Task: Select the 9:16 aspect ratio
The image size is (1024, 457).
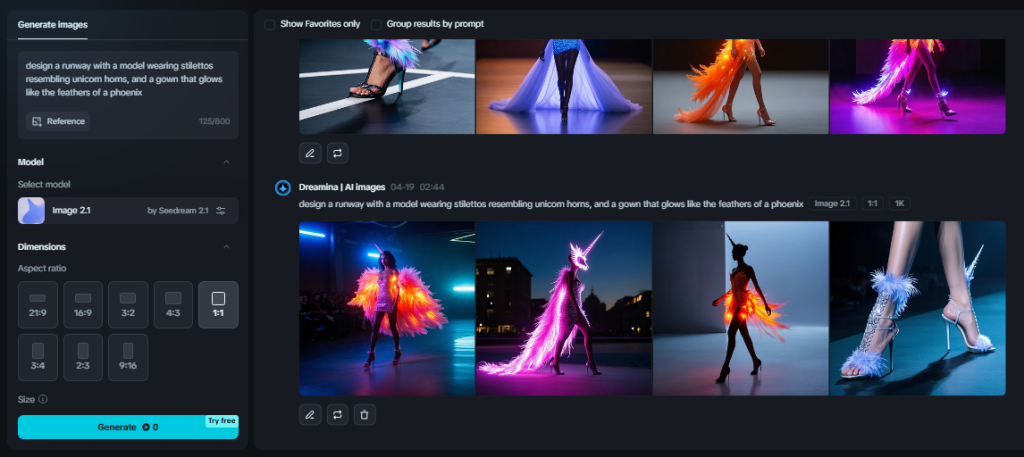Action: click(128, 357)
